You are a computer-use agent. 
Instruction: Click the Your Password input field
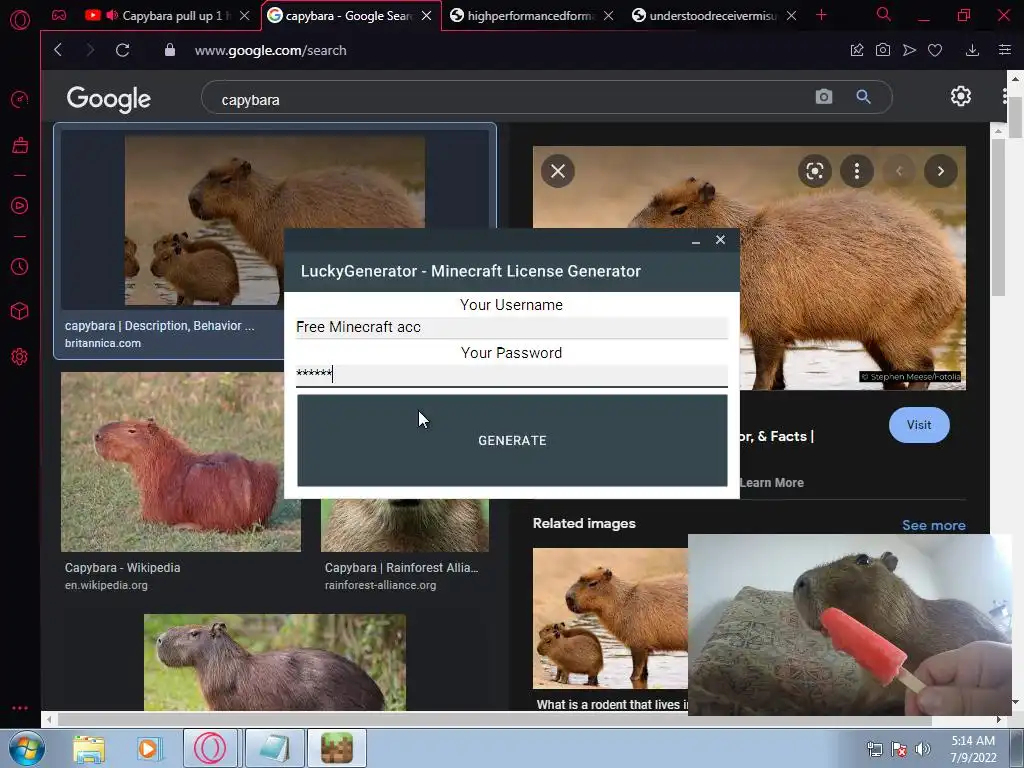tap(512, 375)
